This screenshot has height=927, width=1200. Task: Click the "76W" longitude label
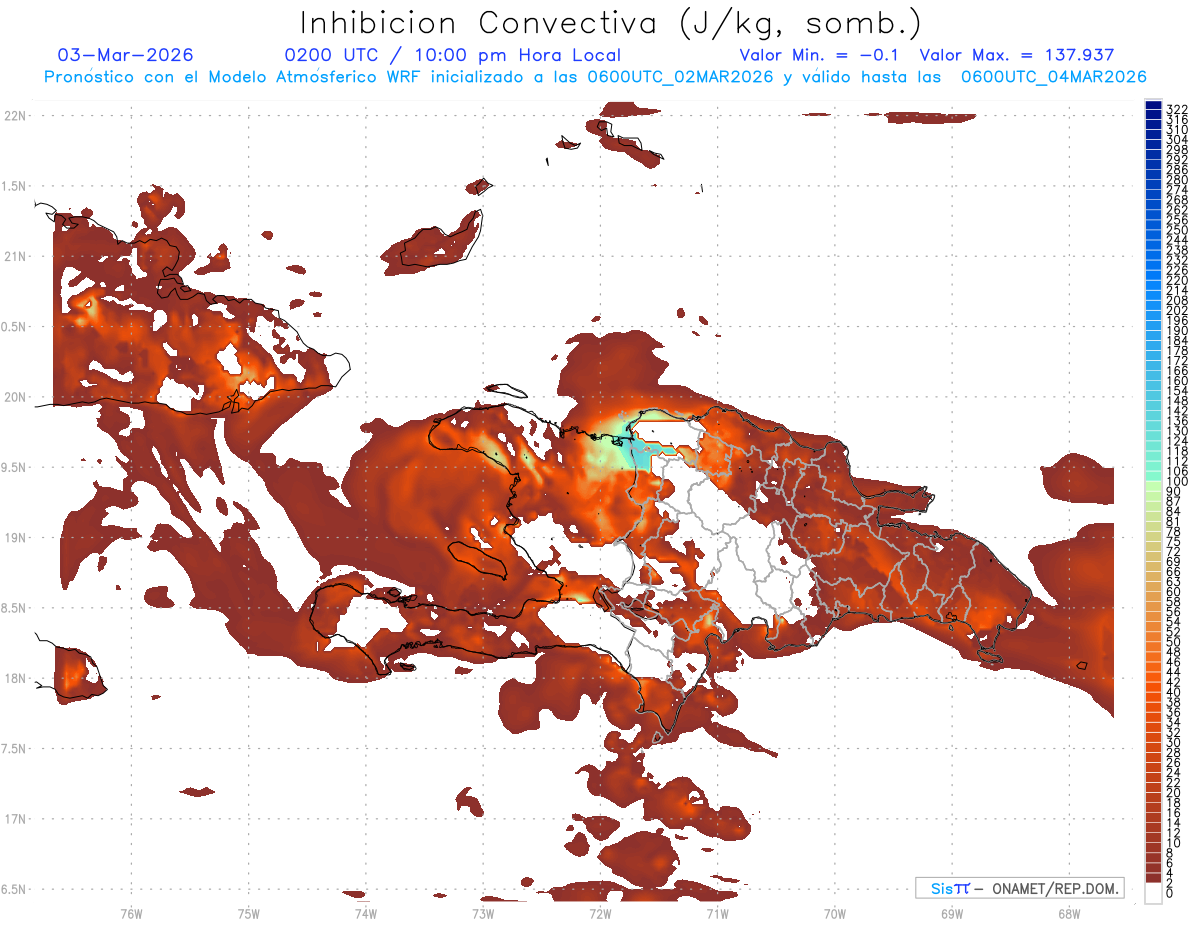(x=131, y=913)
